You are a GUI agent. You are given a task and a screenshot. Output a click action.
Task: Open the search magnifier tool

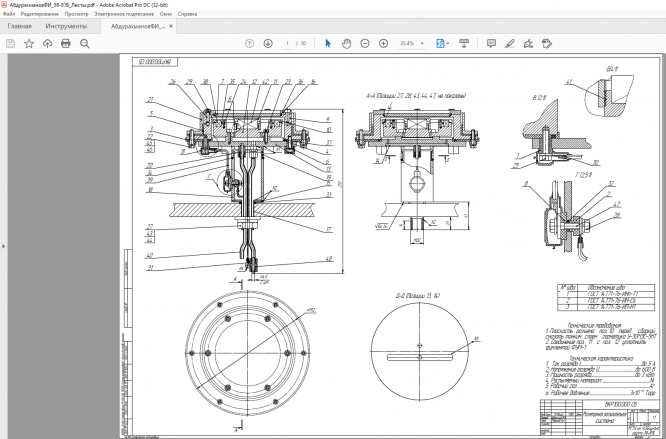pyautogui.click(x=85, y=44)
